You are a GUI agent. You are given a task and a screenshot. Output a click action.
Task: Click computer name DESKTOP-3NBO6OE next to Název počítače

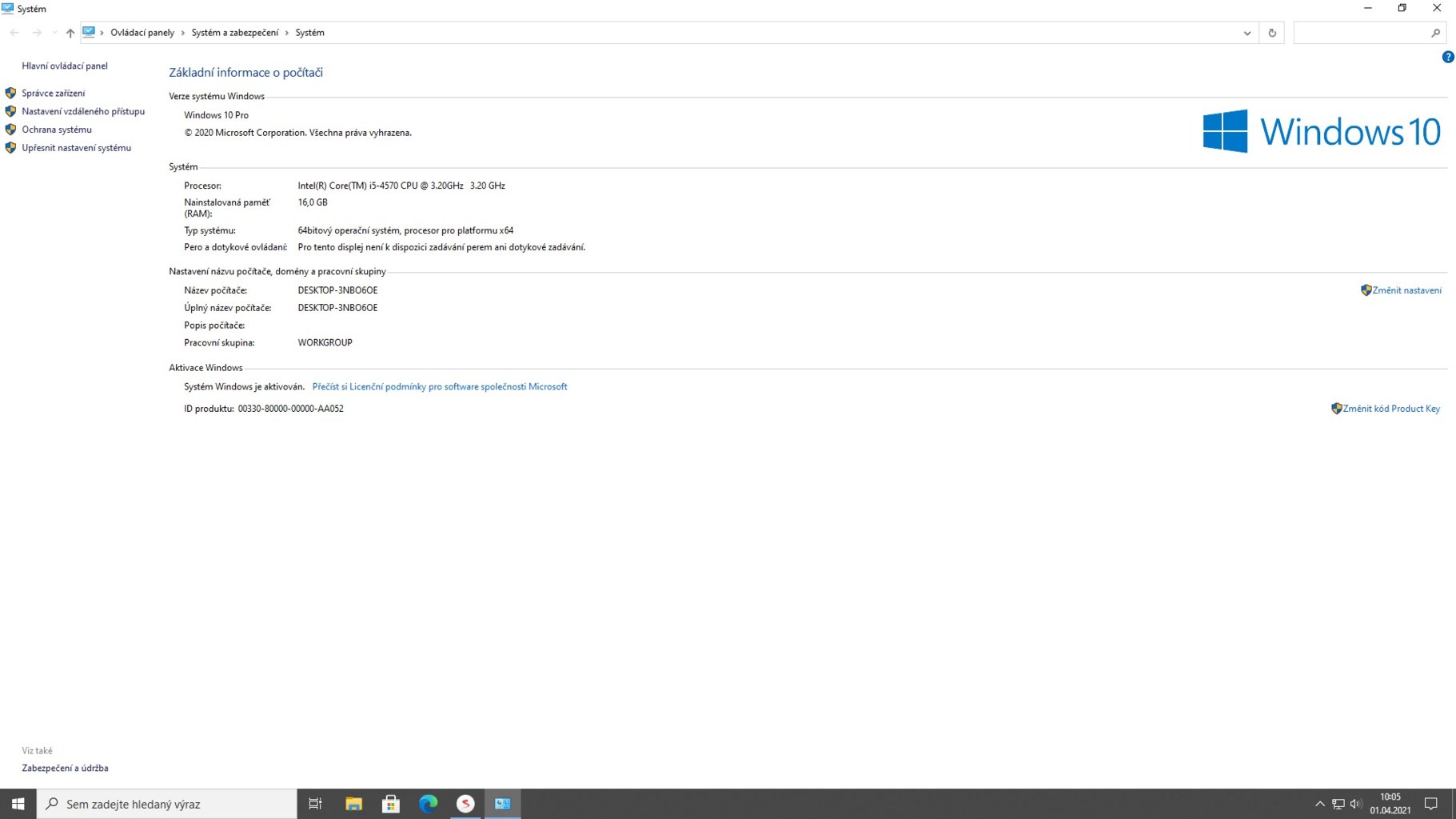coord(338,290)
